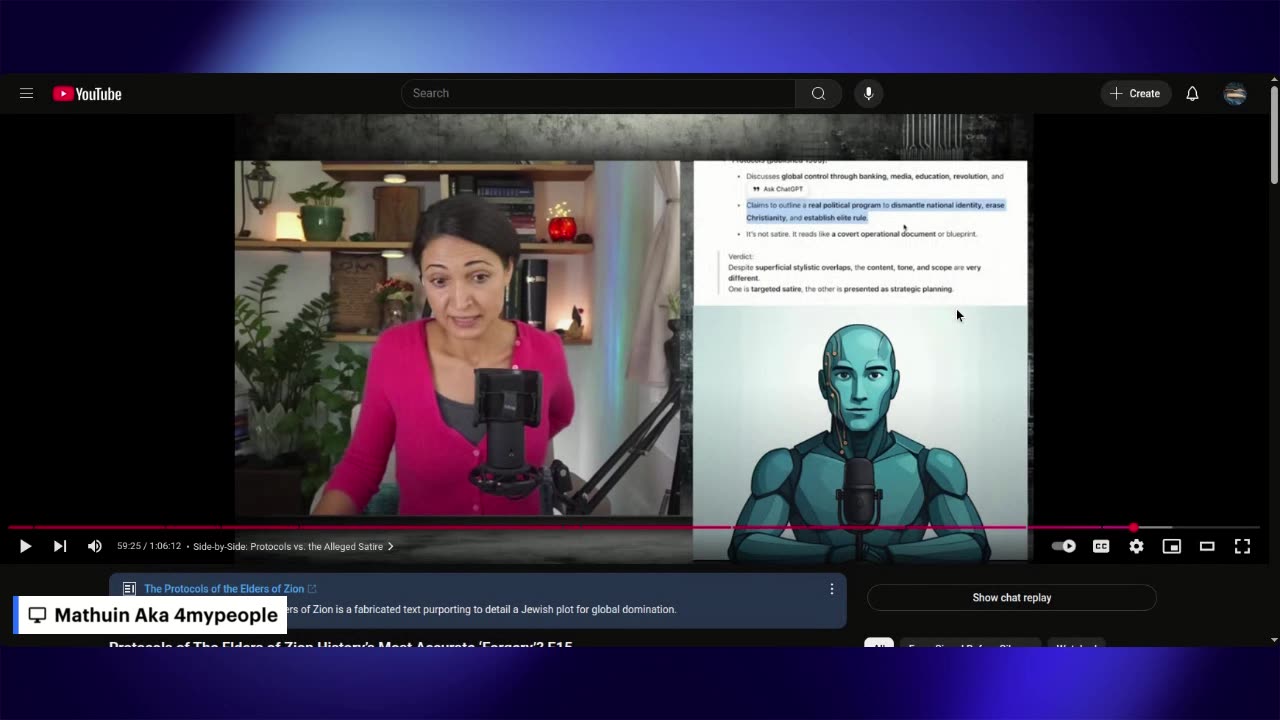1280x720 pixels.
Task: Expand chapter 'Side-by-Side: Protocols vs. the Alleged Satire'
Action: pos(293,546)
